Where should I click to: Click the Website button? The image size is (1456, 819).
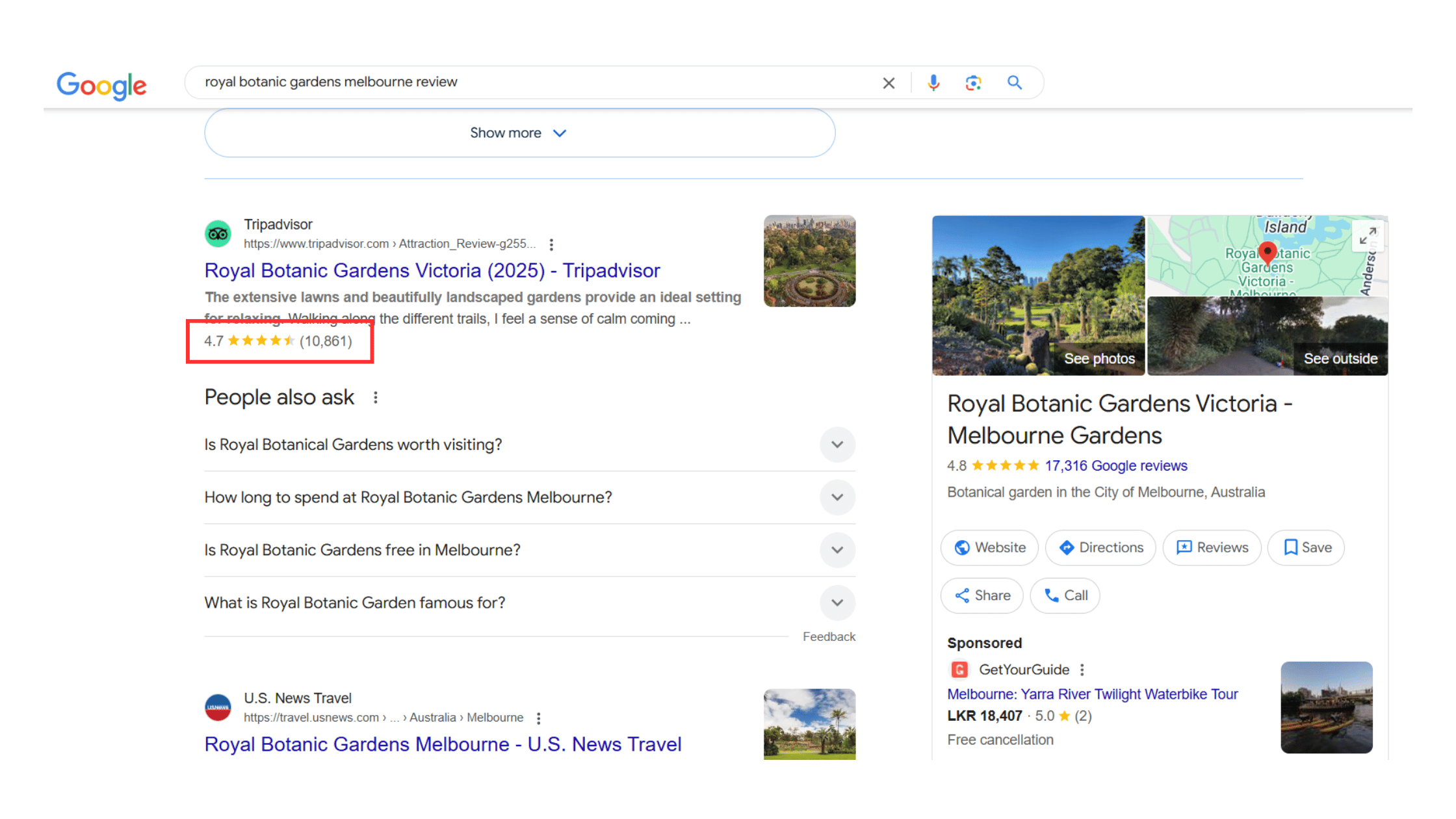[989, 548]
